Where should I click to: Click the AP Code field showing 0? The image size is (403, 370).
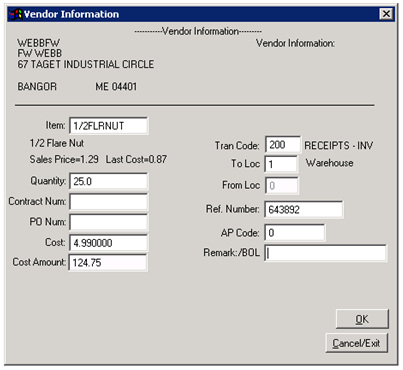click(295, 233)
